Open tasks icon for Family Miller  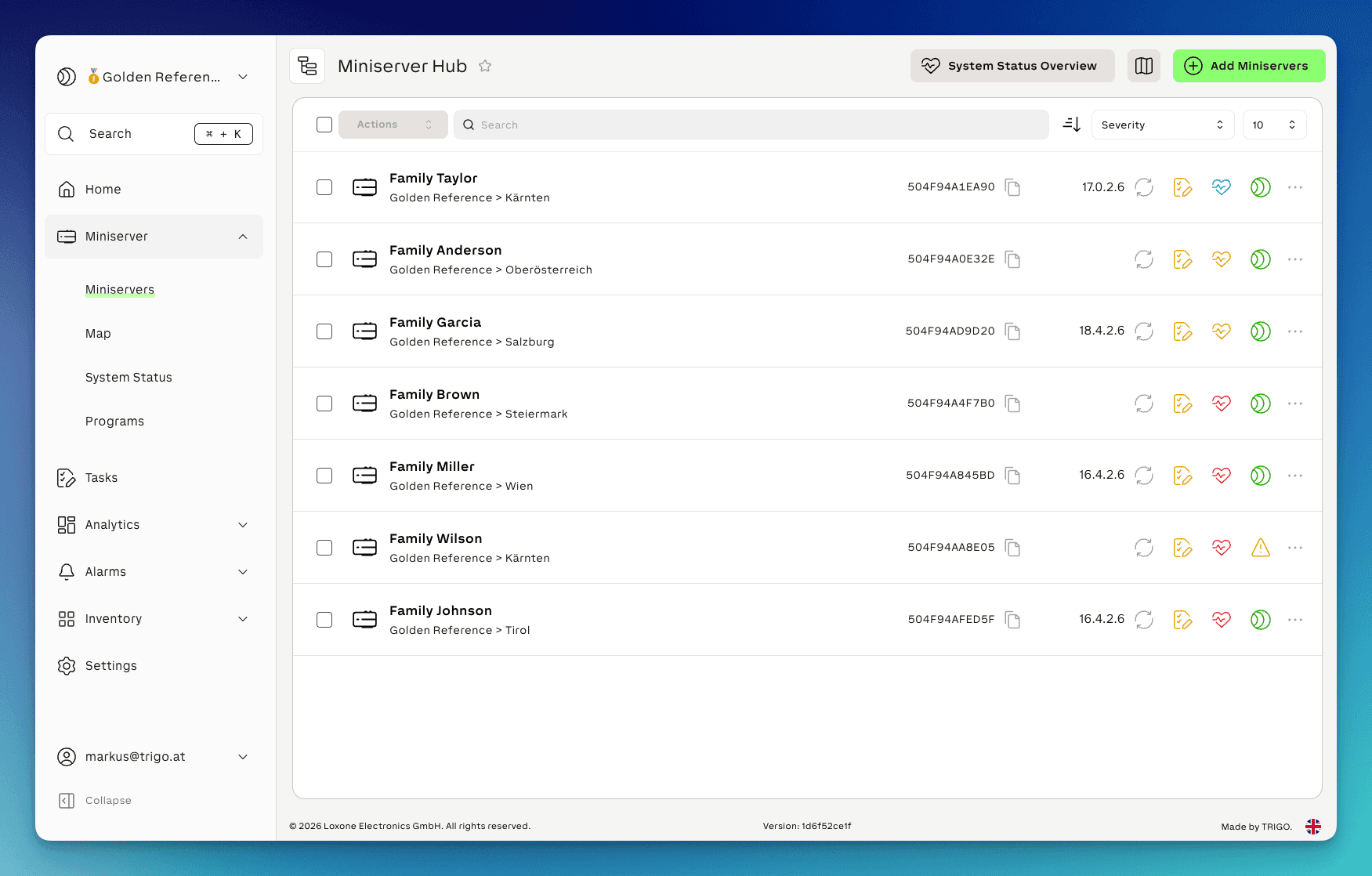click(x=1182, y=476)
